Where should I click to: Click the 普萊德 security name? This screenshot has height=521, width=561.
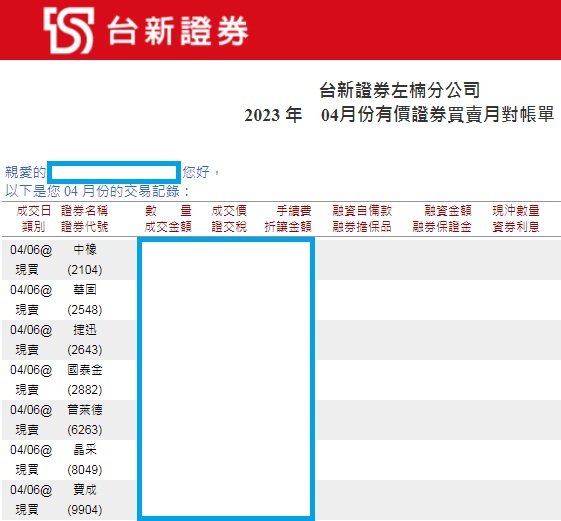(85, 410)
